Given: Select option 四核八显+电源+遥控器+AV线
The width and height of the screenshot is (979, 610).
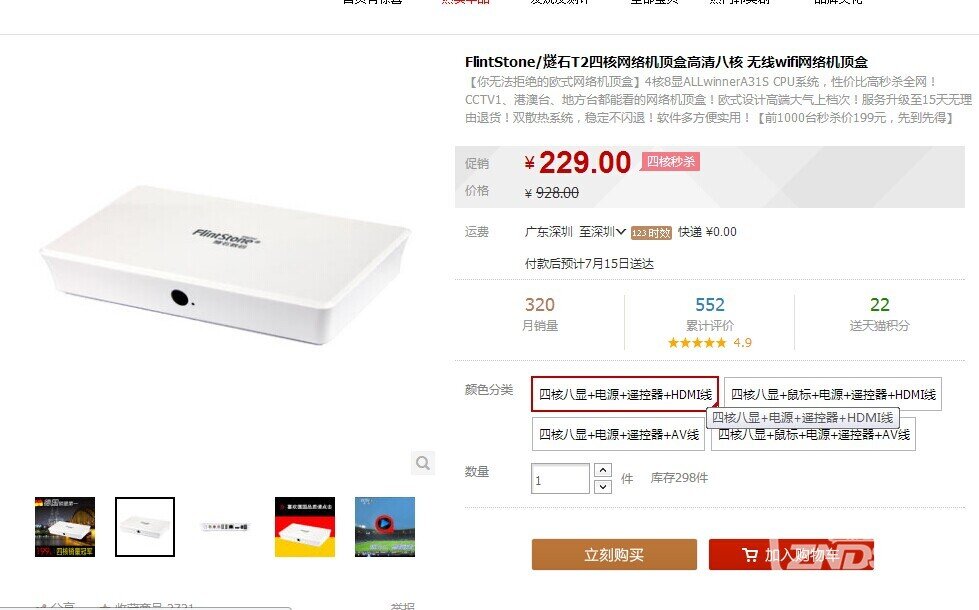Looking at the screenshot, I should tap(618, 434).
